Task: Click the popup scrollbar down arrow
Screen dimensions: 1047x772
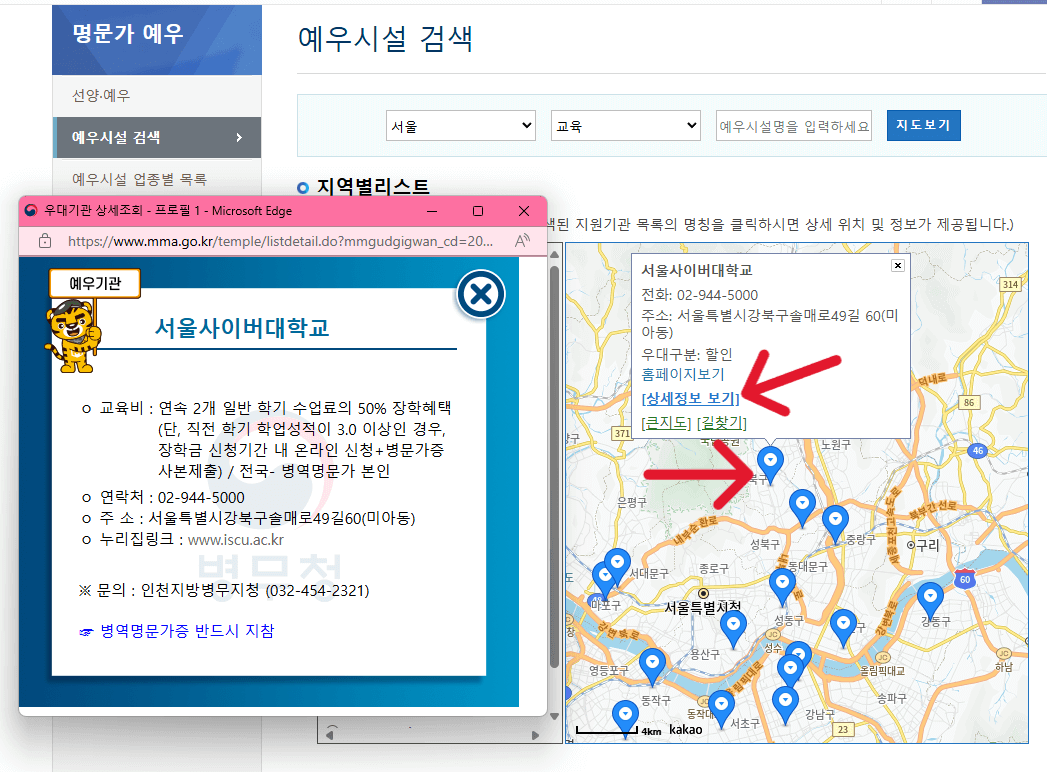Action: (554, 716)
